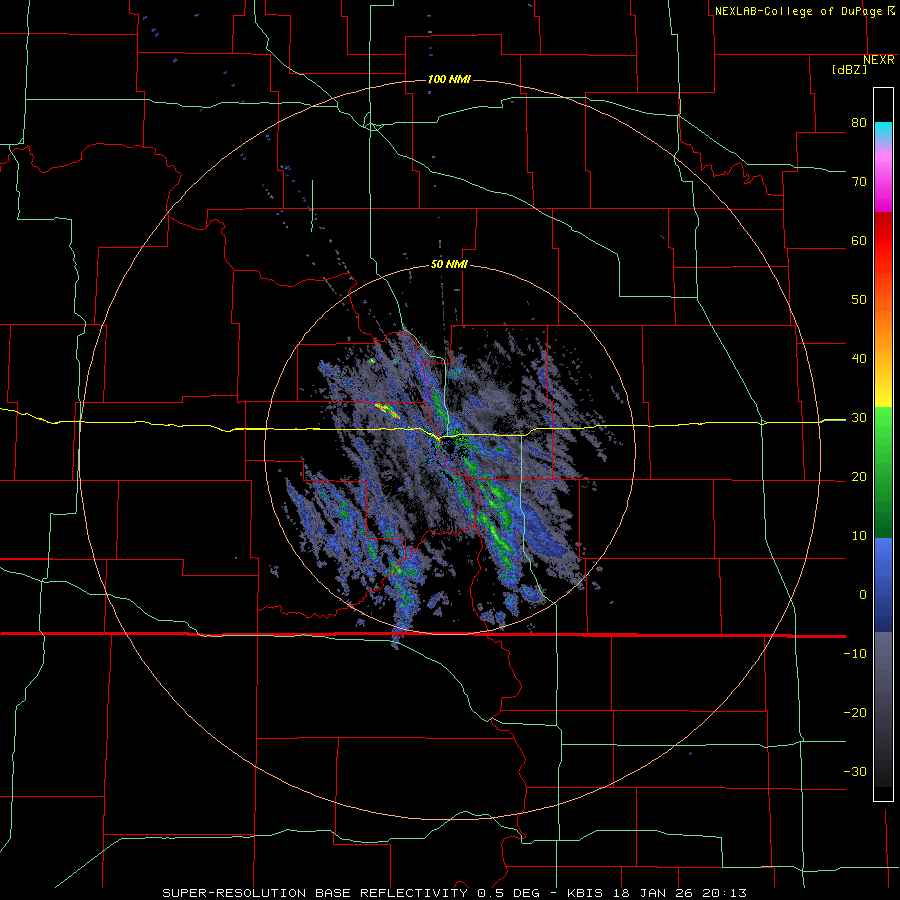Screen dimensions: 900x900
Task: Click the blue segment of the color bar
Action: click(x=883, y=585)
